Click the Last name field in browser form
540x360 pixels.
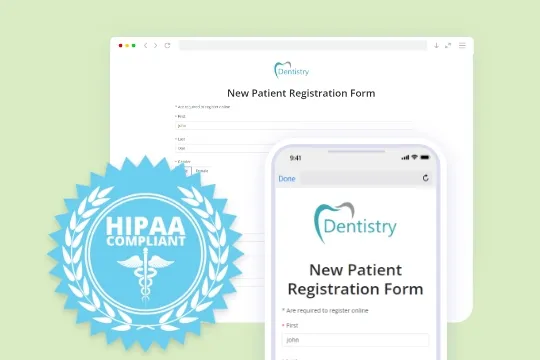coord(222,148)
